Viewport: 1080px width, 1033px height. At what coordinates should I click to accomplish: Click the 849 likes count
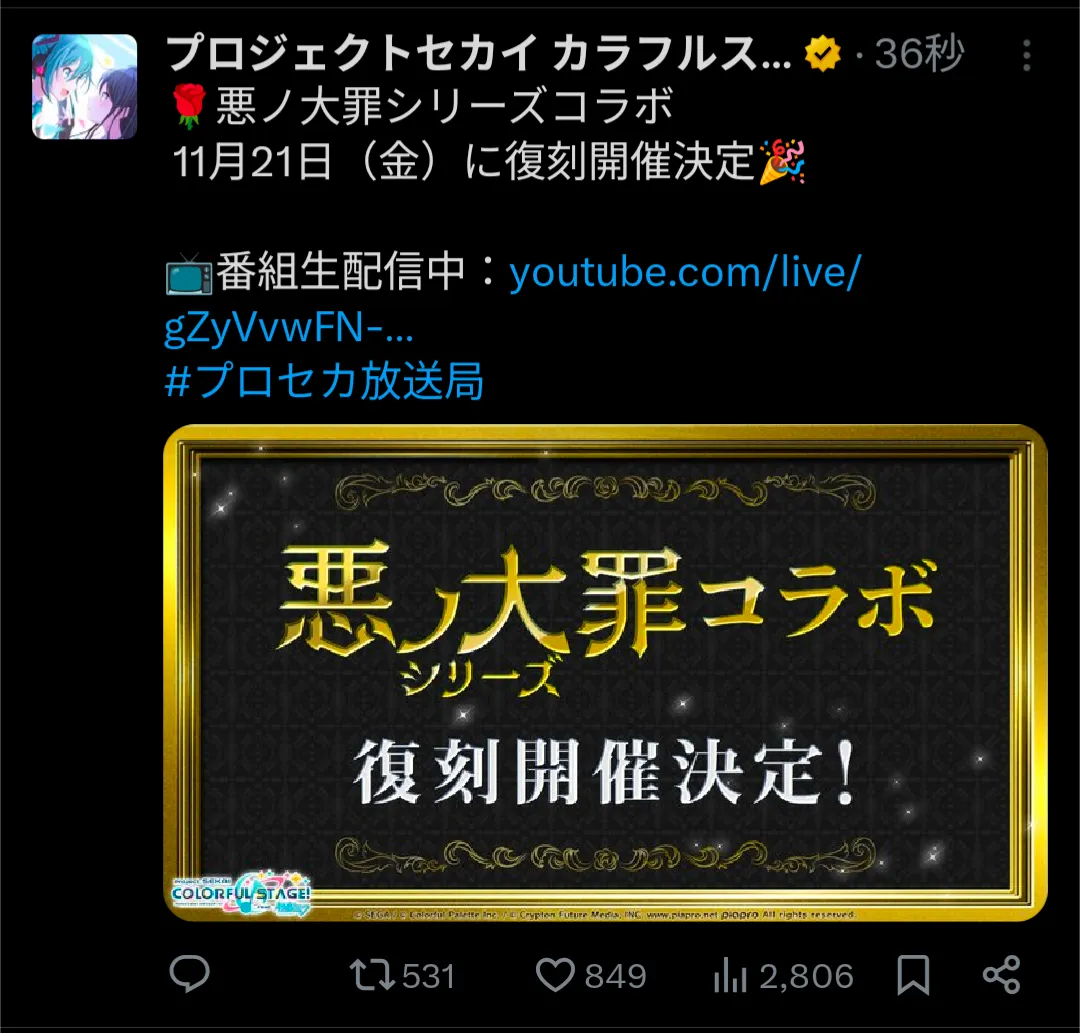tap(616, 976)
